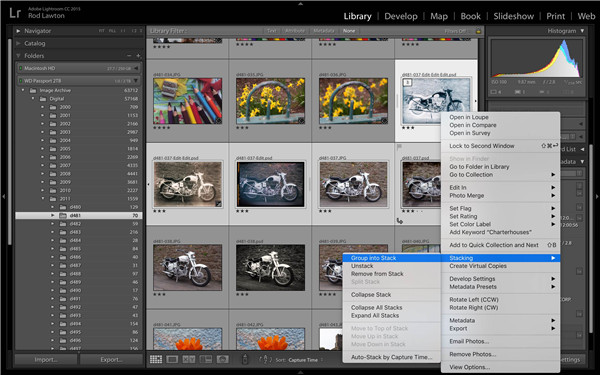Switch to the Map module
The width and height of the screenshot is (600, 375).
439,16
